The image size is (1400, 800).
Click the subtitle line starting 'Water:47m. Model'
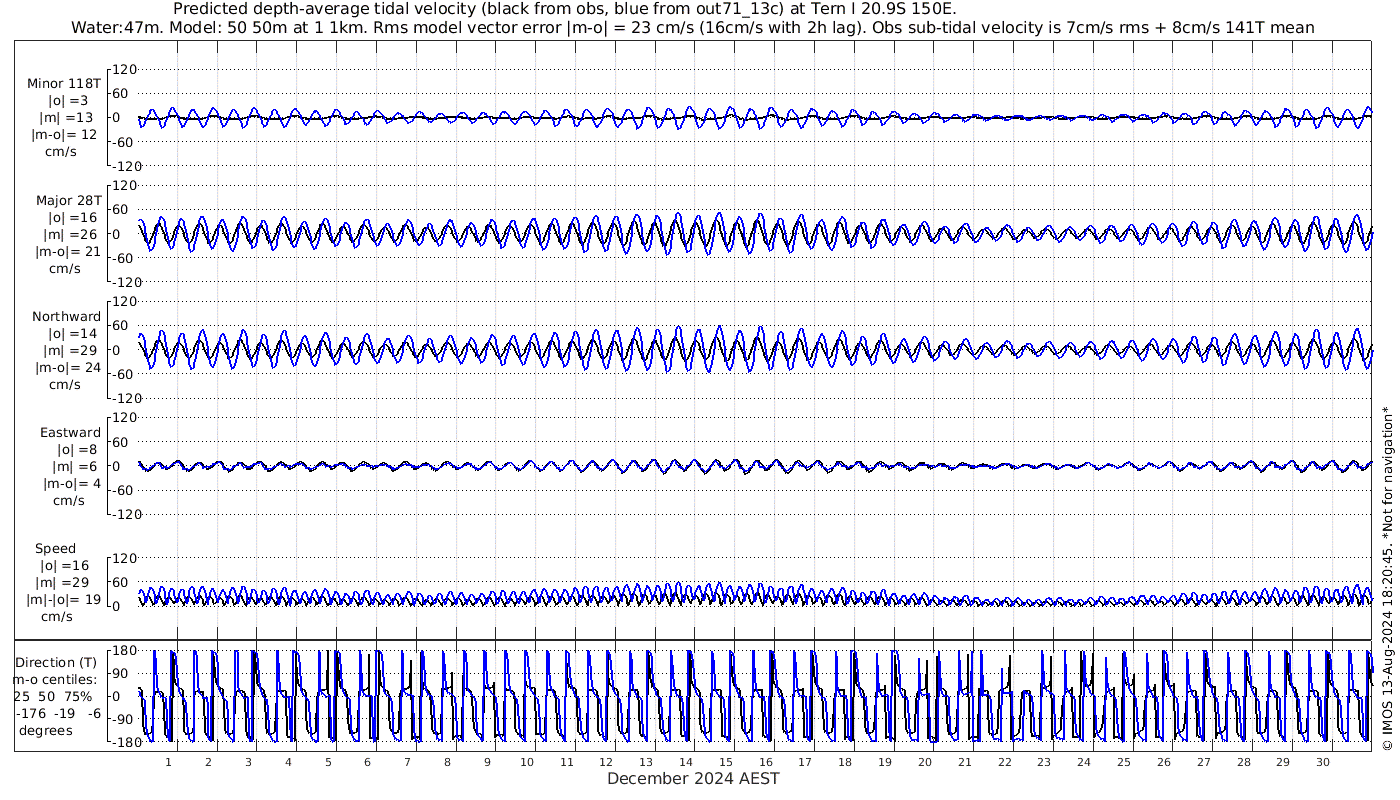692,28
